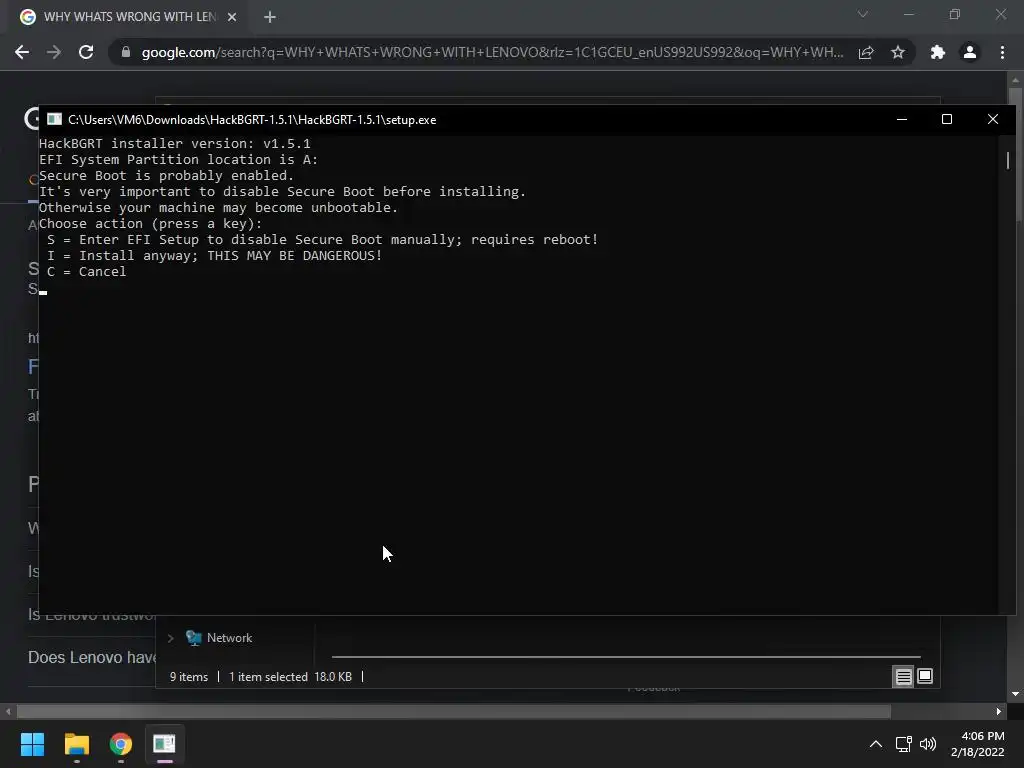This screenshot has height=768, width=1024.
Task: Click the 'I = Install anyway' text line
Action: click(214, 256)
